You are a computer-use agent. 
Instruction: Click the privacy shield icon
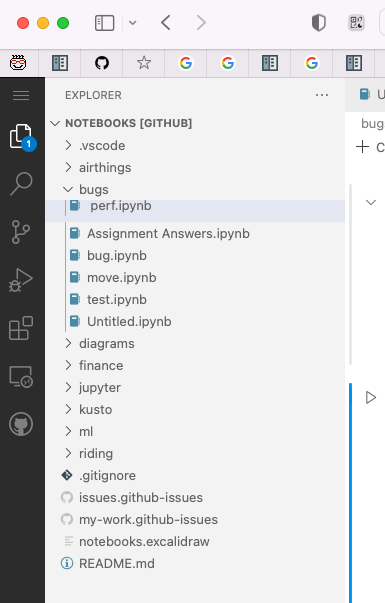click(319, 23)
